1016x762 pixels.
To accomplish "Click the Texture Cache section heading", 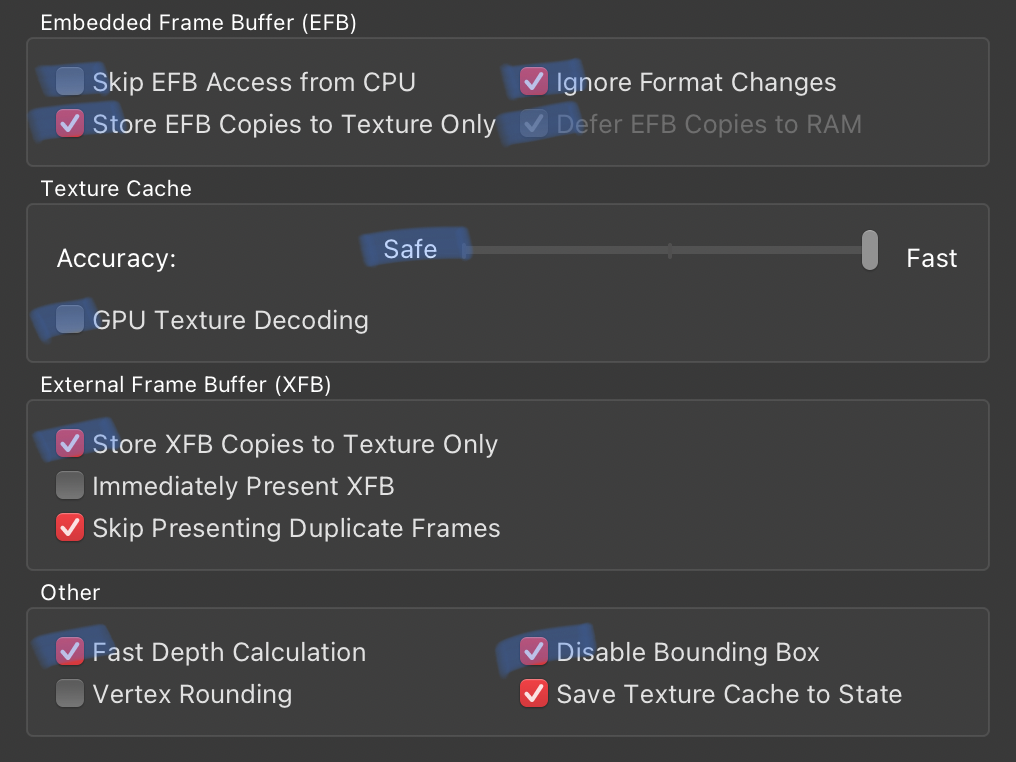I will click(x=116, y=188).
